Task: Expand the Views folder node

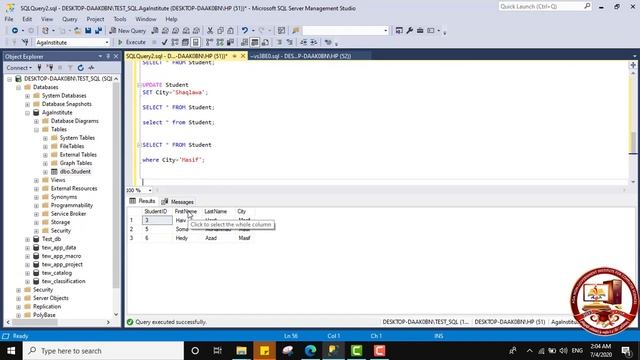Action: click(x=36, y=180)
